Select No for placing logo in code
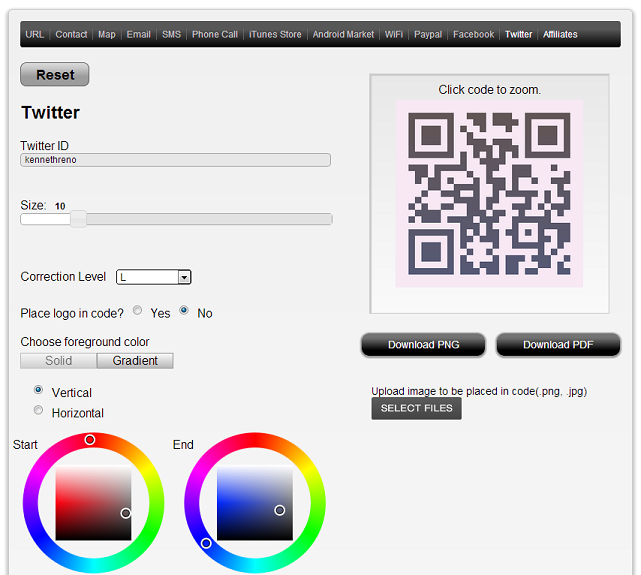This screenshot has height=575, width=641. pyautogui.click(x=184, y=311)
